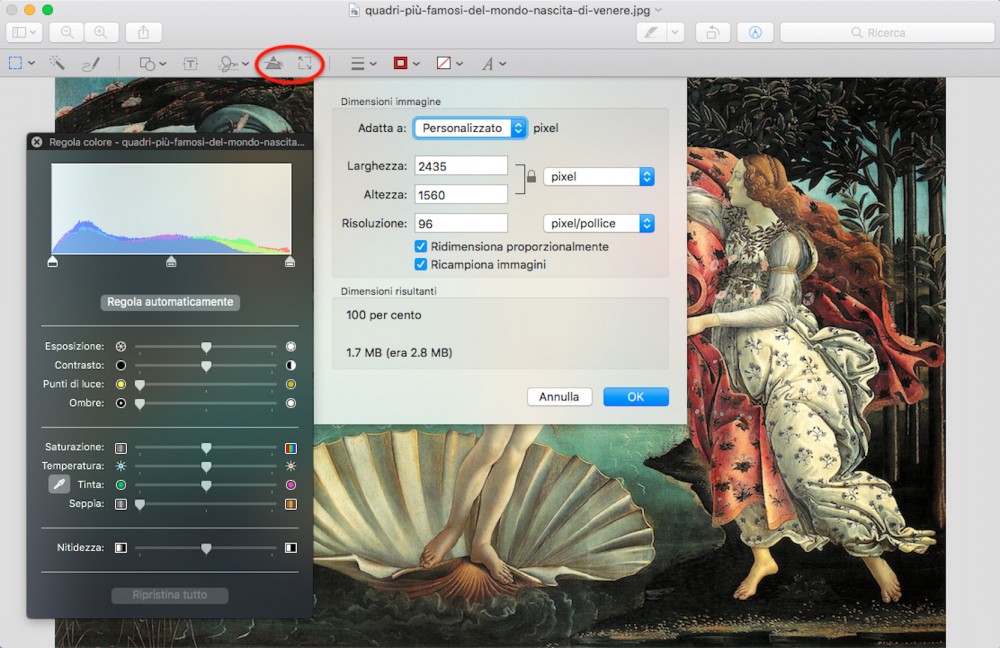
Task: Select the Sketch drawing tool
Action: click(x=92, y=63)
